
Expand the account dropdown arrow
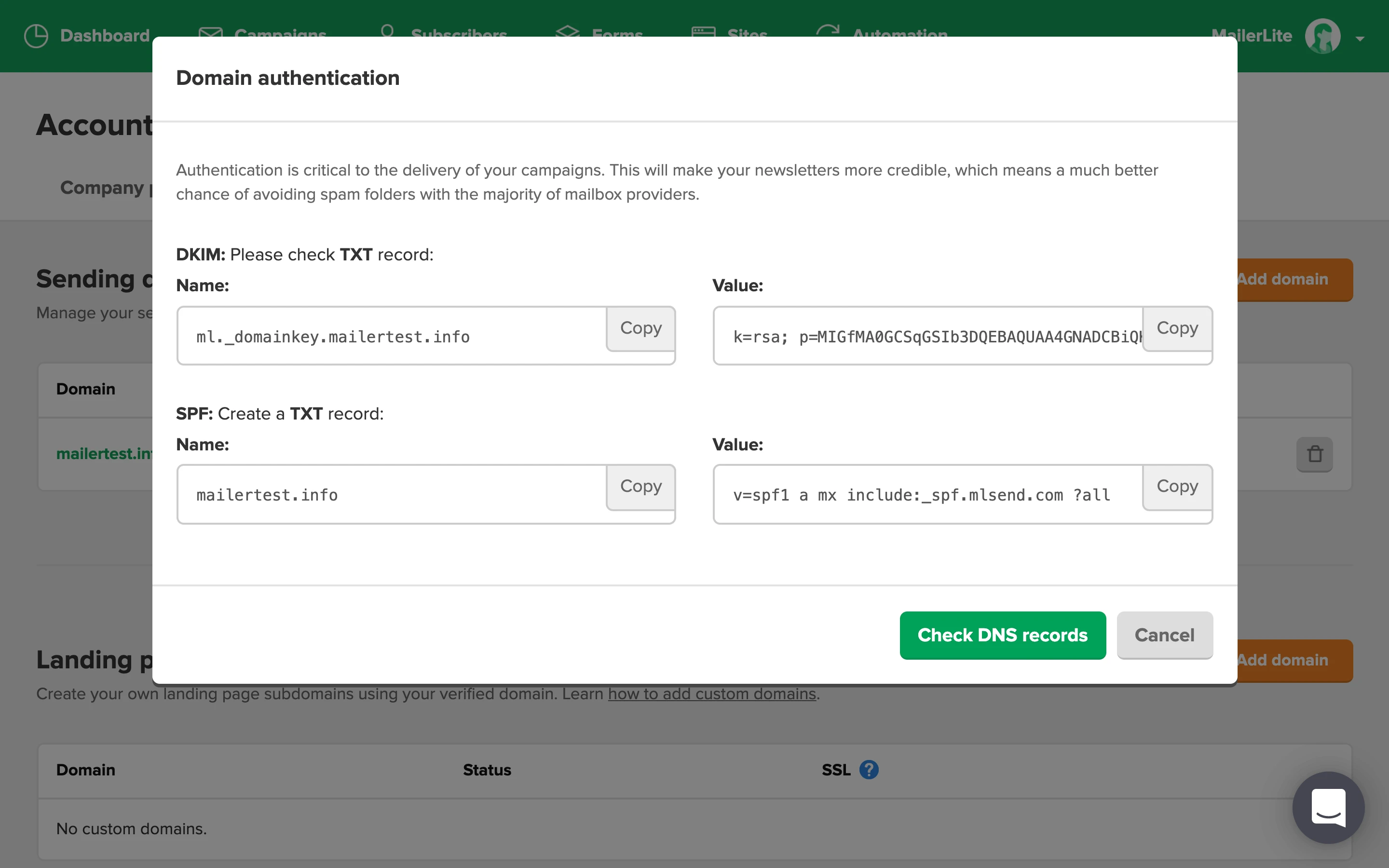1360,39
